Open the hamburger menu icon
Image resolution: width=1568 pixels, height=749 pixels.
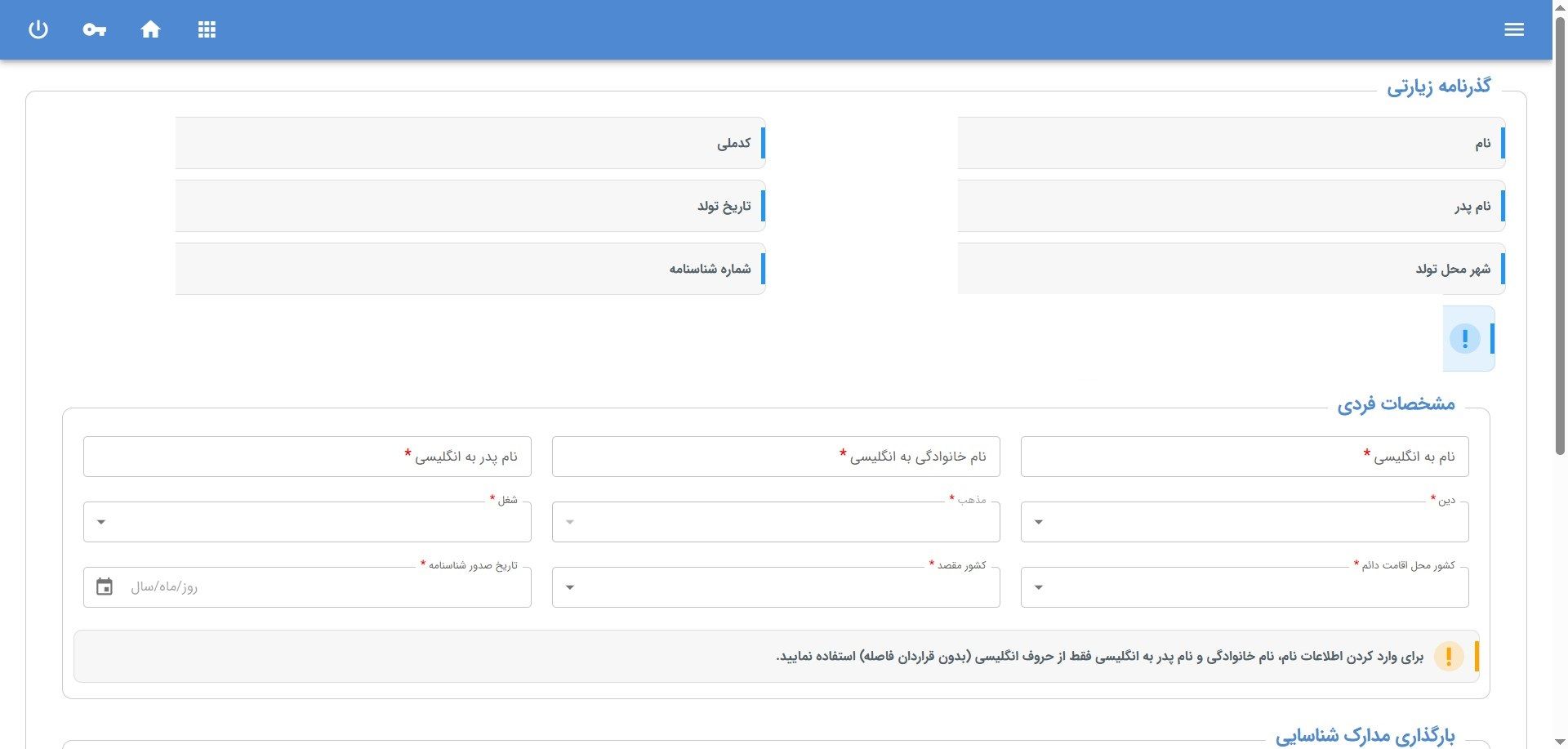[1514, 29]
